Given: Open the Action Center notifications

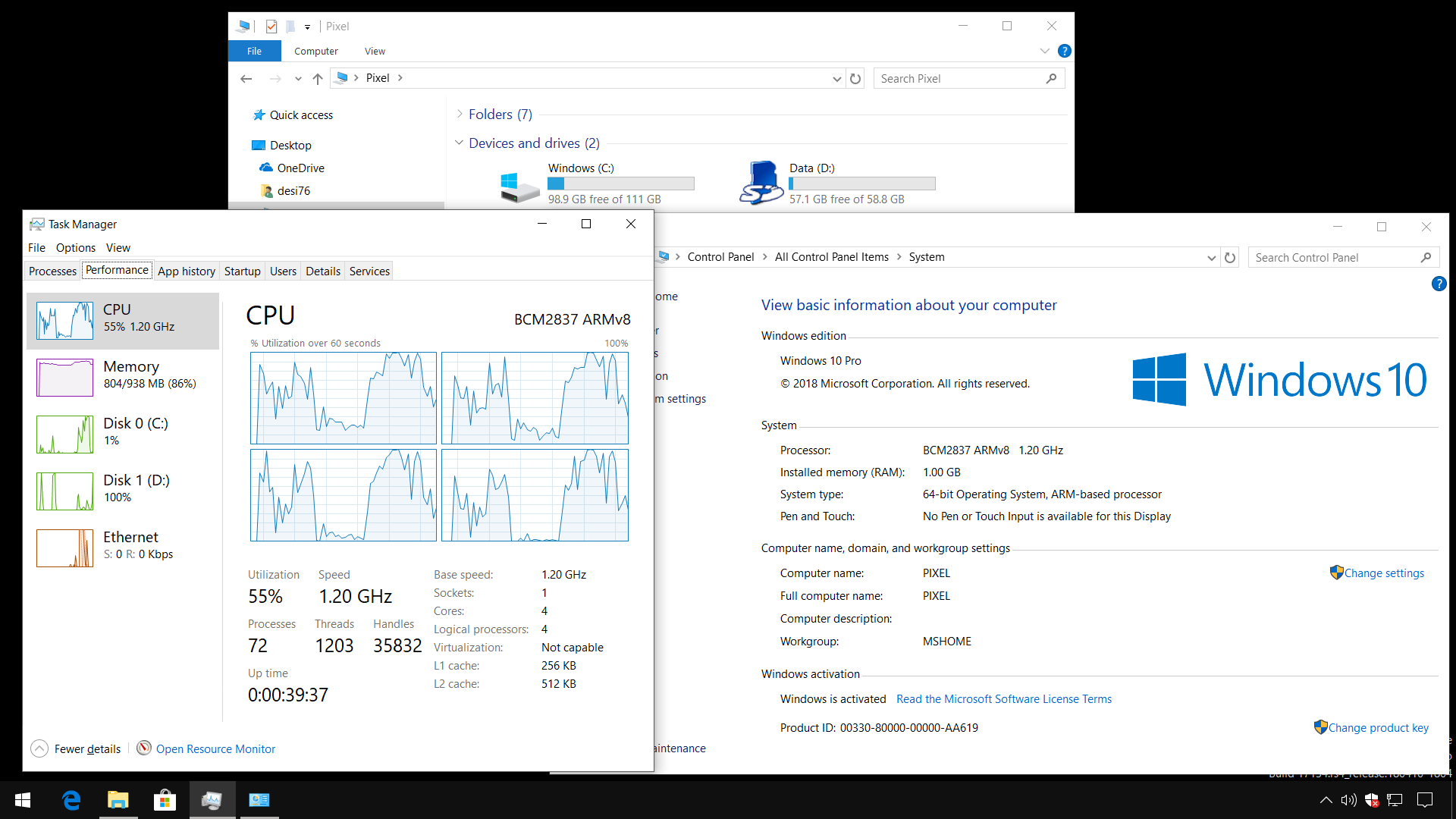Looking at the screenshot, I should pos(1425,800).
